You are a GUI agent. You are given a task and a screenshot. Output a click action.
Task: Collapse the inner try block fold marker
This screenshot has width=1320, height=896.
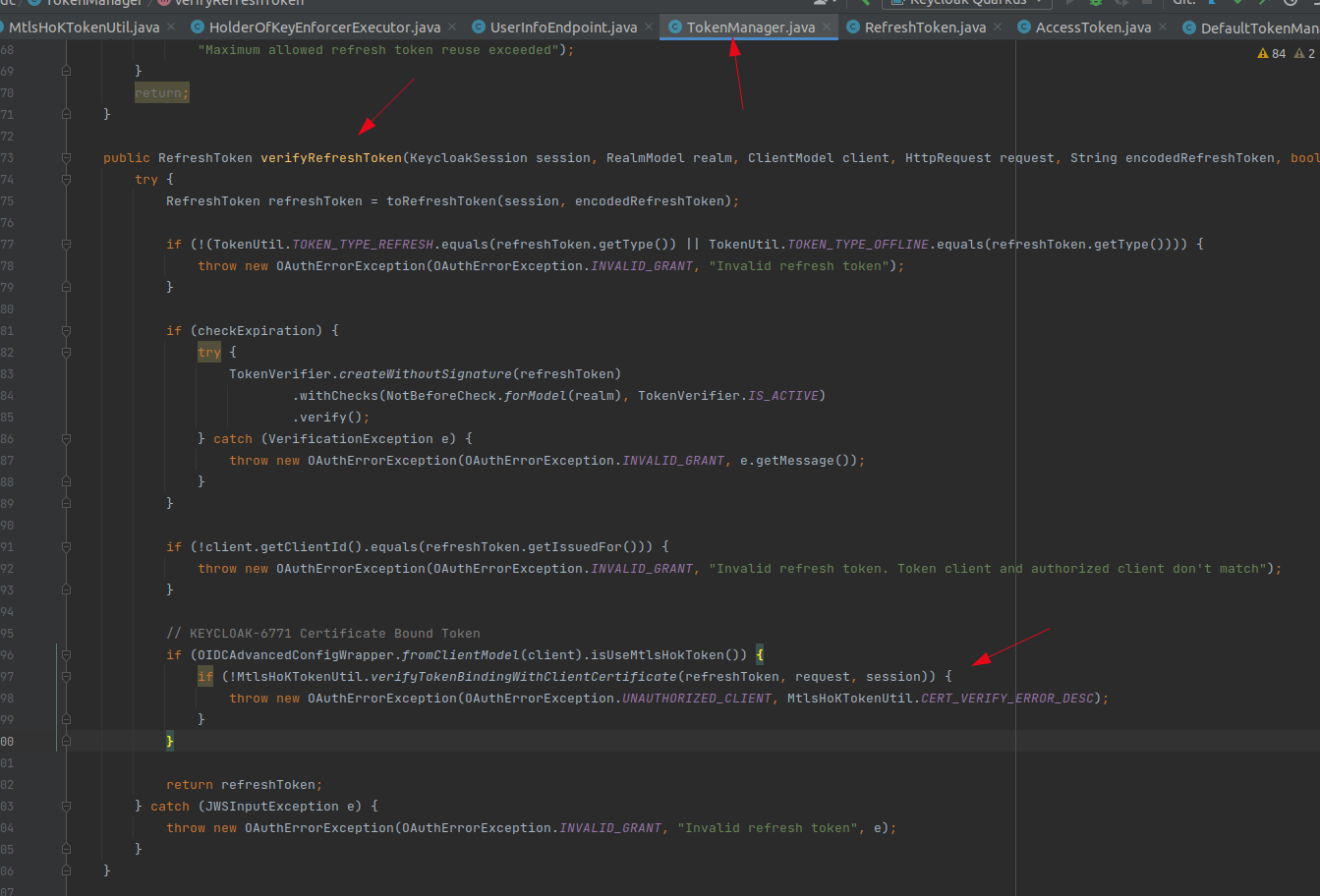(x=66, y=352)
